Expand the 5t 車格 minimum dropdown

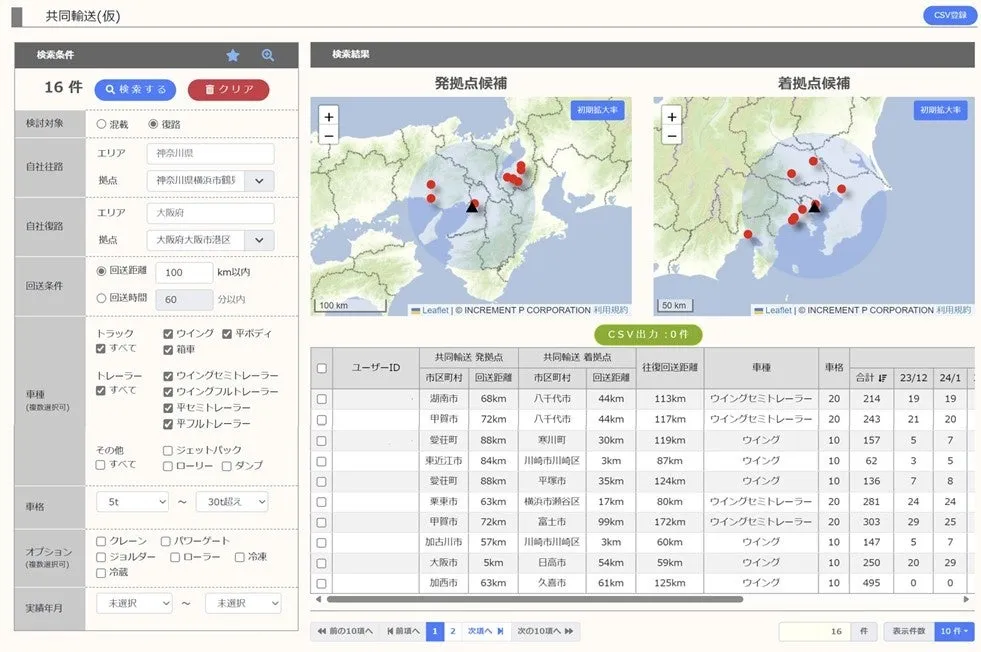pos(132,502)
